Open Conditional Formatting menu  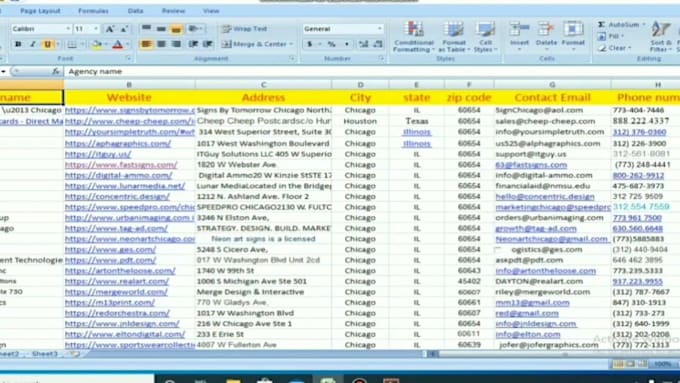tap(413, 37)
